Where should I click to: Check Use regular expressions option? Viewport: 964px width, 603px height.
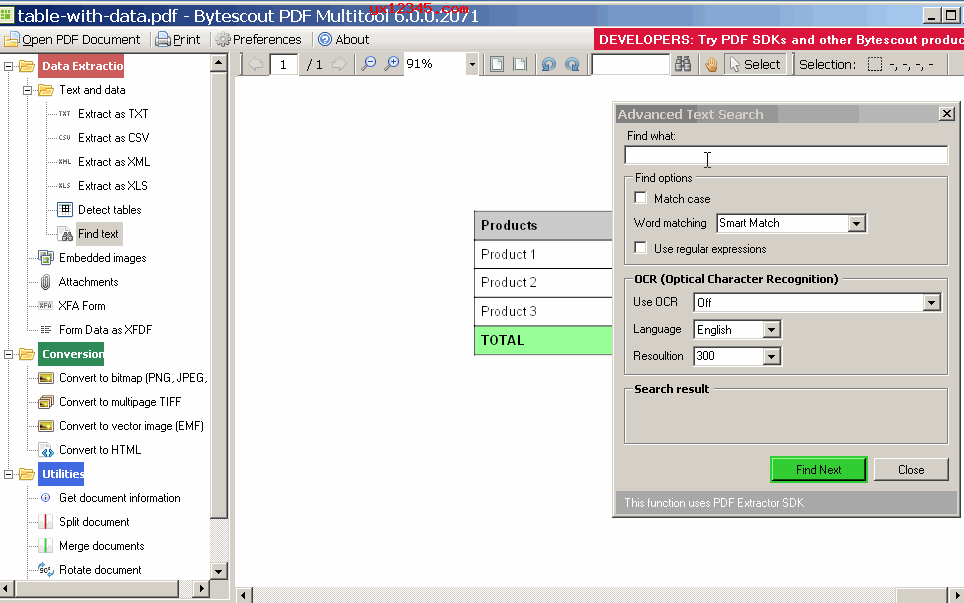point(641,248)
